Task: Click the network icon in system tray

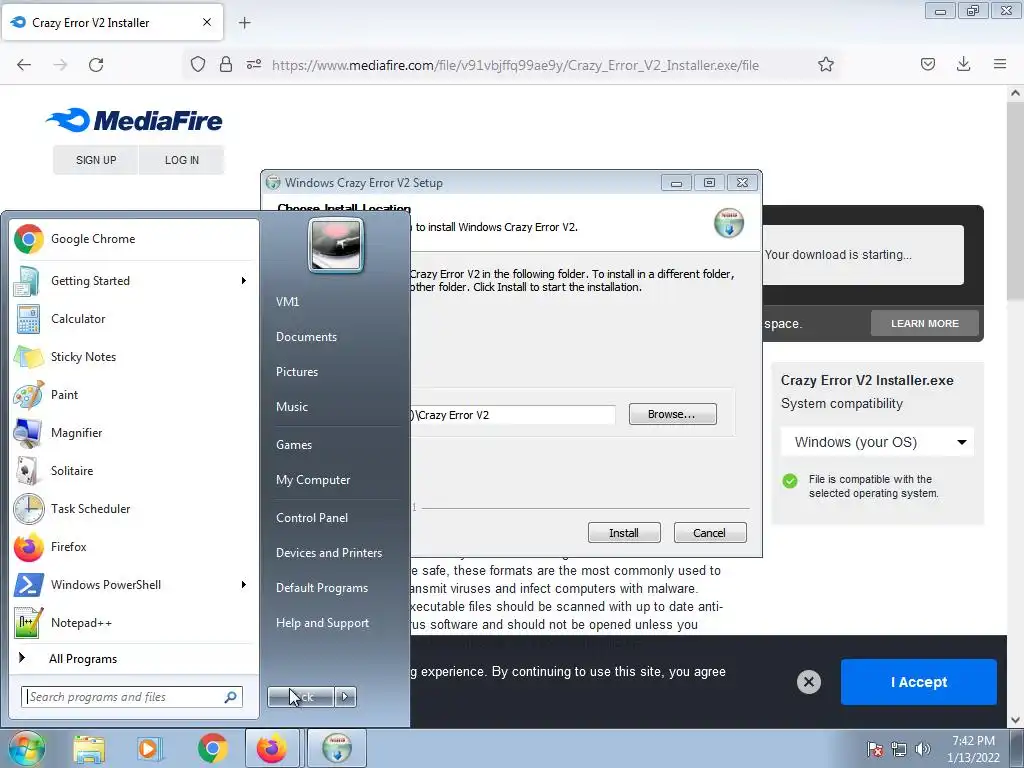Action: click(x=899, y=749)
